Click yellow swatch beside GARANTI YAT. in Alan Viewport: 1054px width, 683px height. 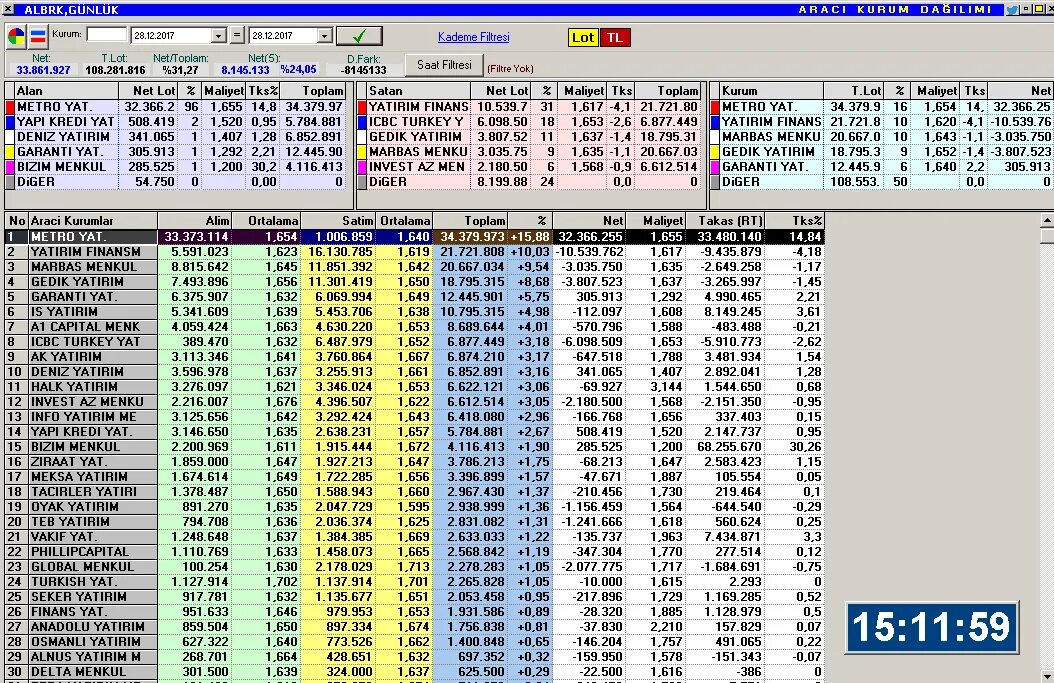tap(10, 152)
